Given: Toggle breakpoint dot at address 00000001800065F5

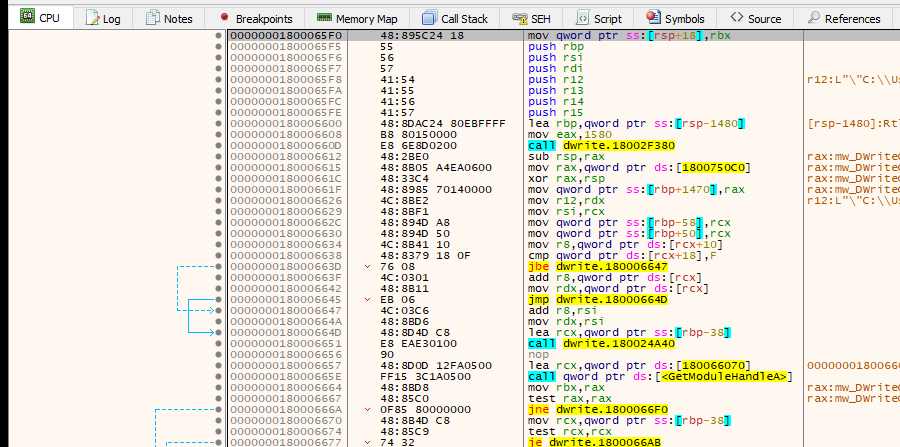Looking at the screenshot, I should (x=218, y=46).
